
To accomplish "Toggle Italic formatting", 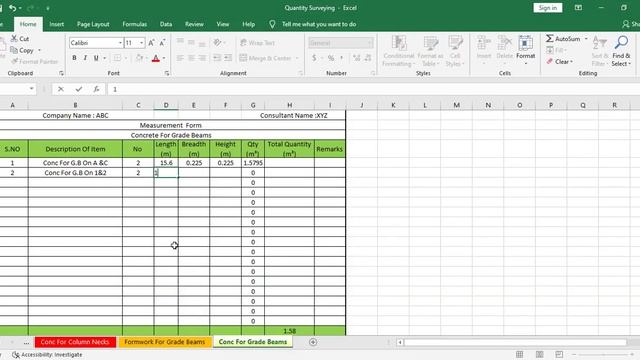I will [x=85, y=58].
